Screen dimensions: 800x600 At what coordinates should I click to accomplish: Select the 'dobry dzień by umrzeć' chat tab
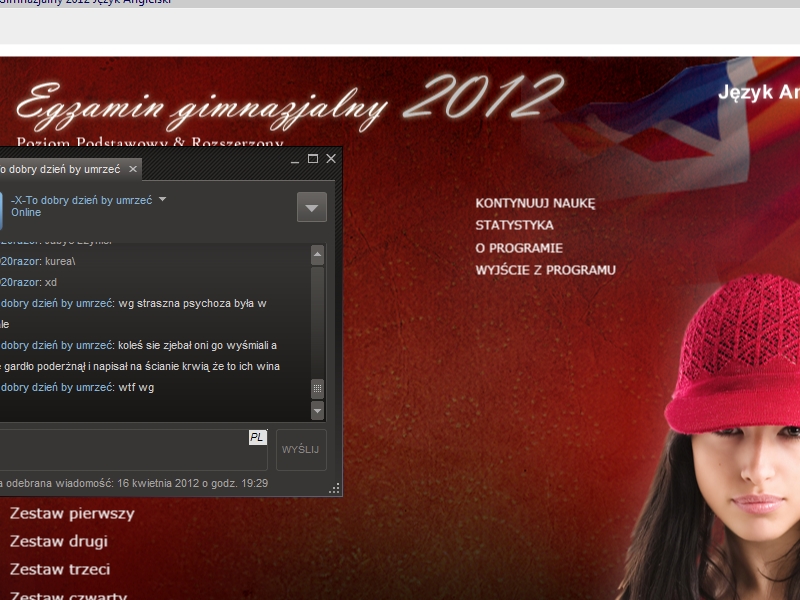point(70,169)
